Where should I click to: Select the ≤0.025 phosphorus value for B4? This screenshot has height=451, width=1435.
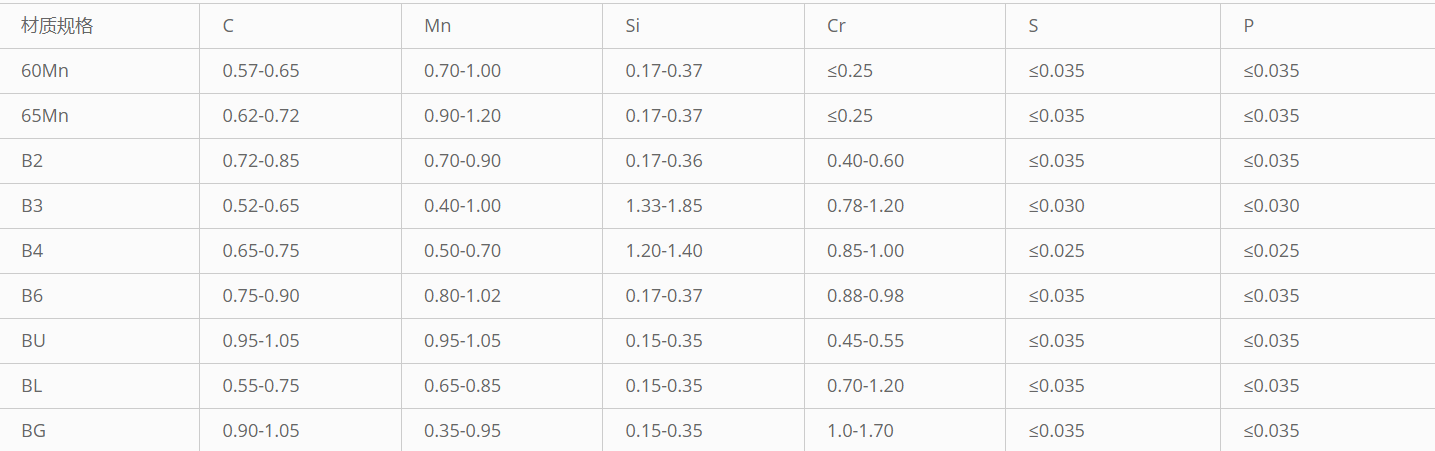[x=1271, y=251]
